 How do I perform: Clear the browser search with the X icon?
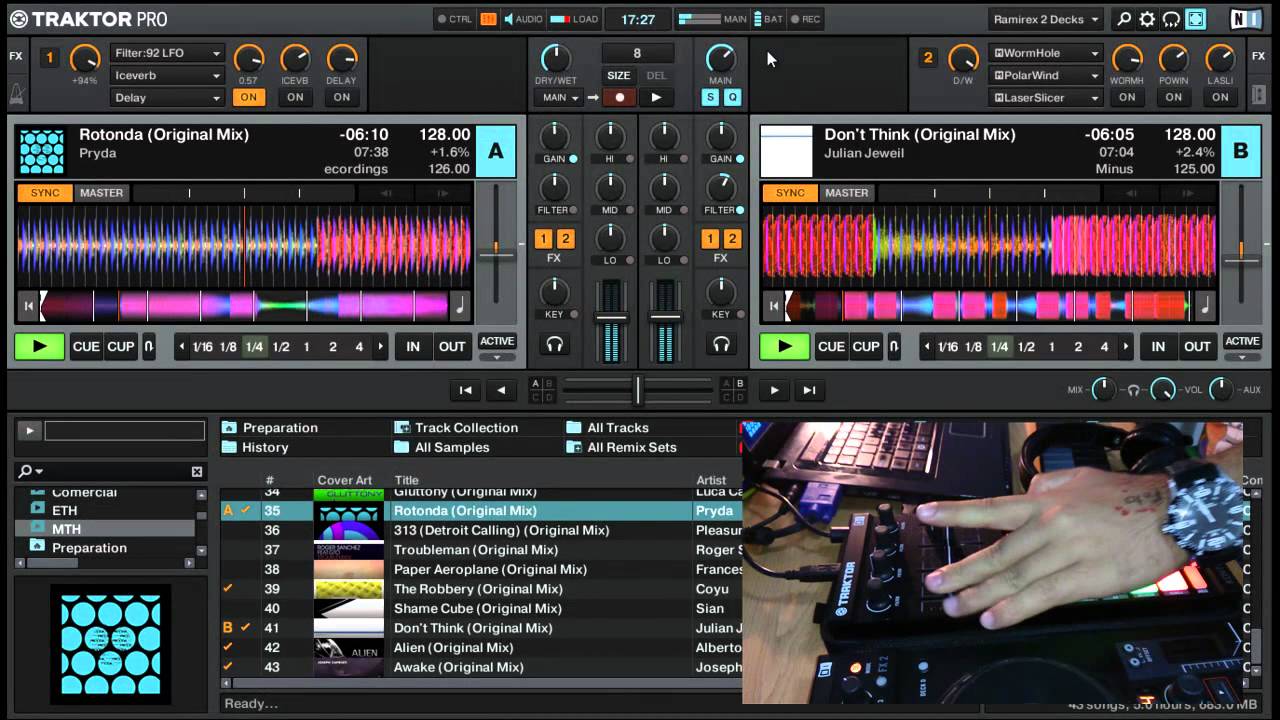pyautogui.click(x=197, y=471)
